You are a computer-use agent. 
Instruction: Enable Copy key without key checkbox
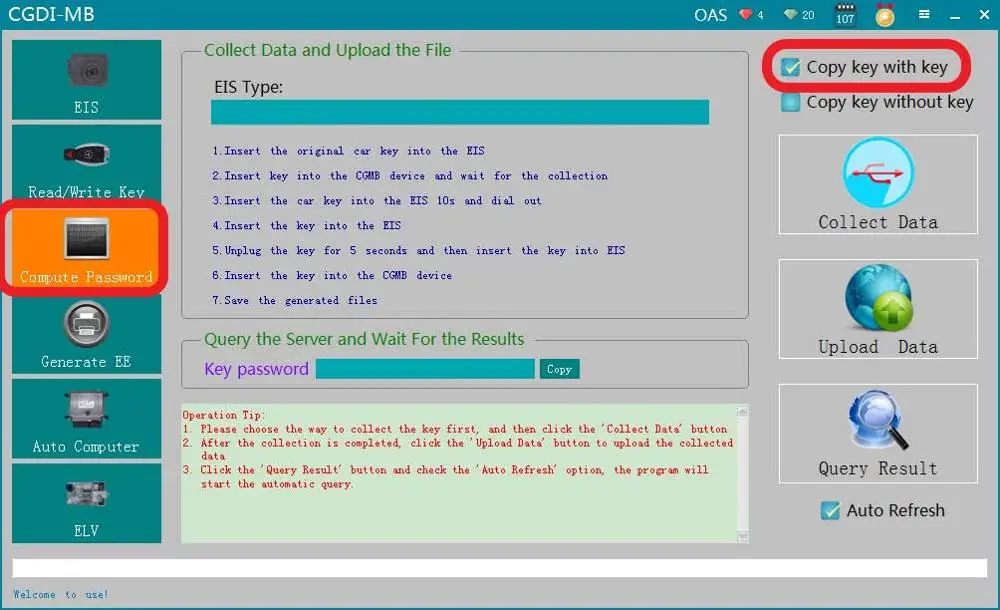tap(790, 102)
